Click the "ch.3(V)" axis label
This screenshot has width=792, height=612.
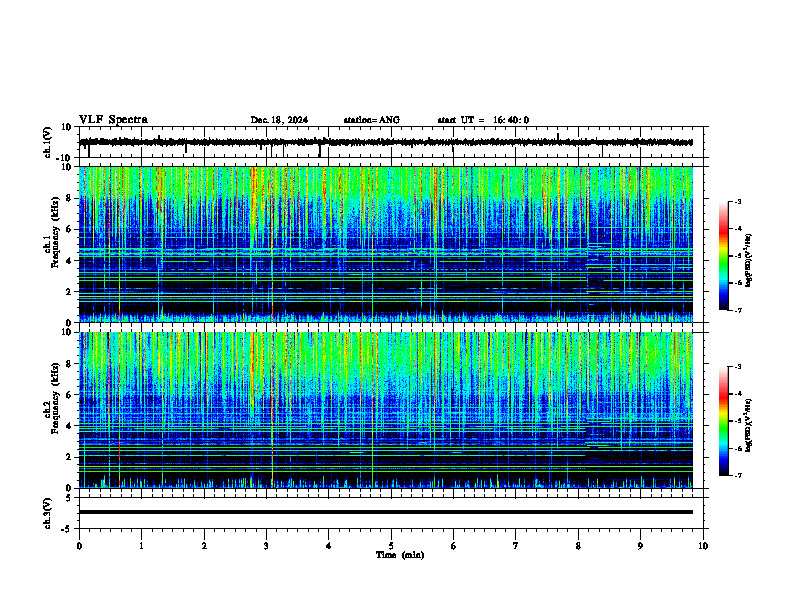pos(47,514)
